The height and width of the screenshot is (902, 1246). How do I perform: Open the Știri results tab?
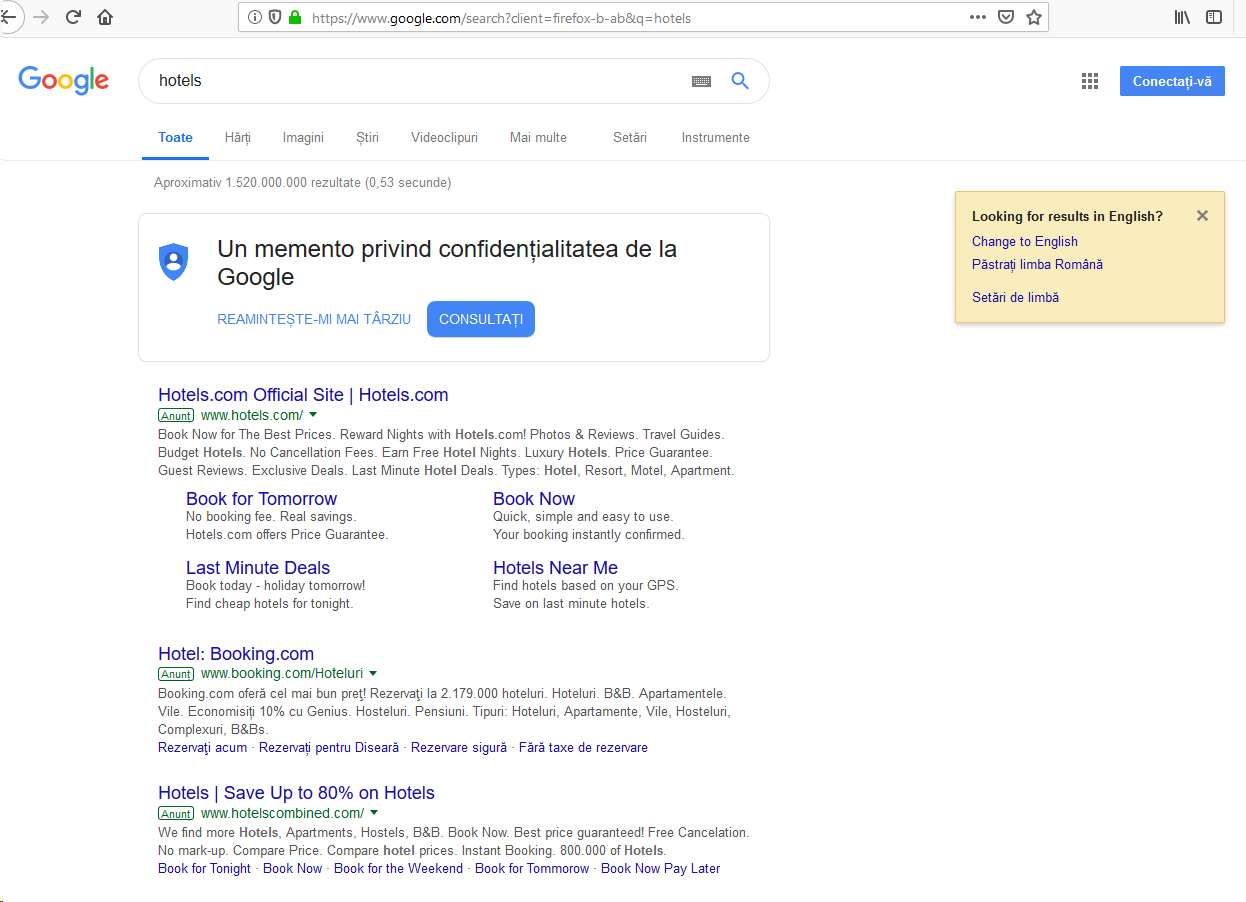tap(367, 137)
